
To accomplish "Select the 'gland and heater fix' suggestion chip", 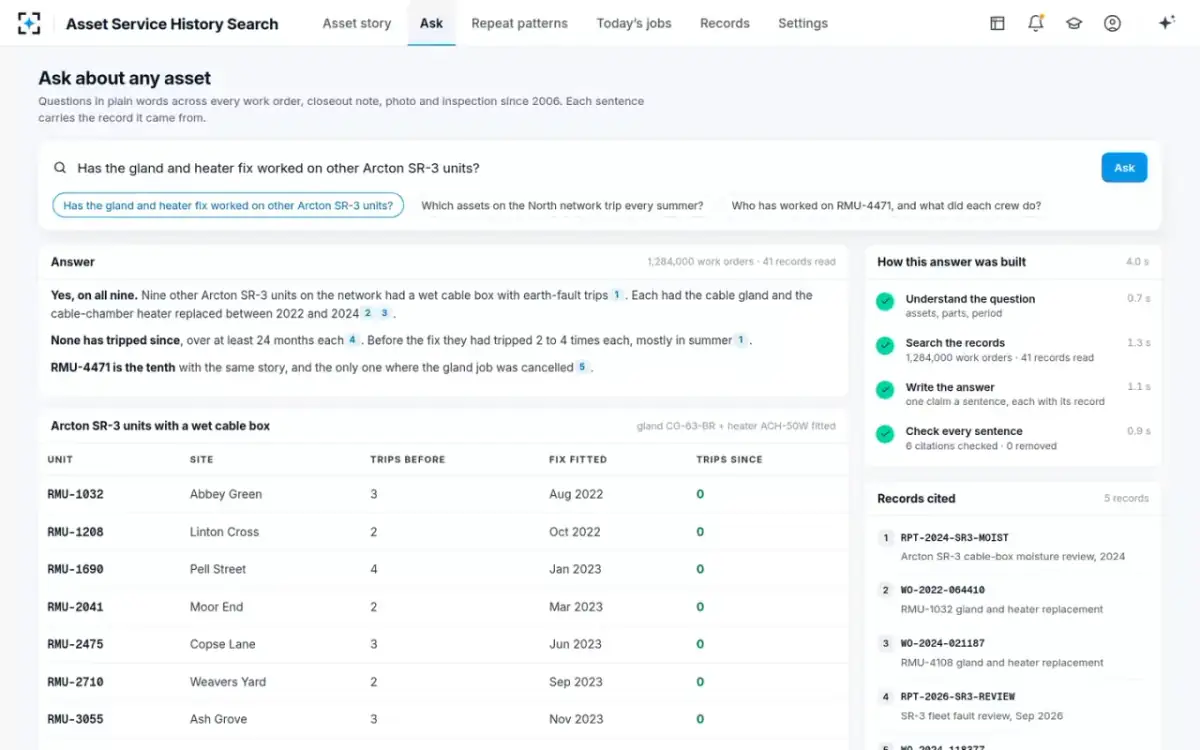I will point(228,205).
